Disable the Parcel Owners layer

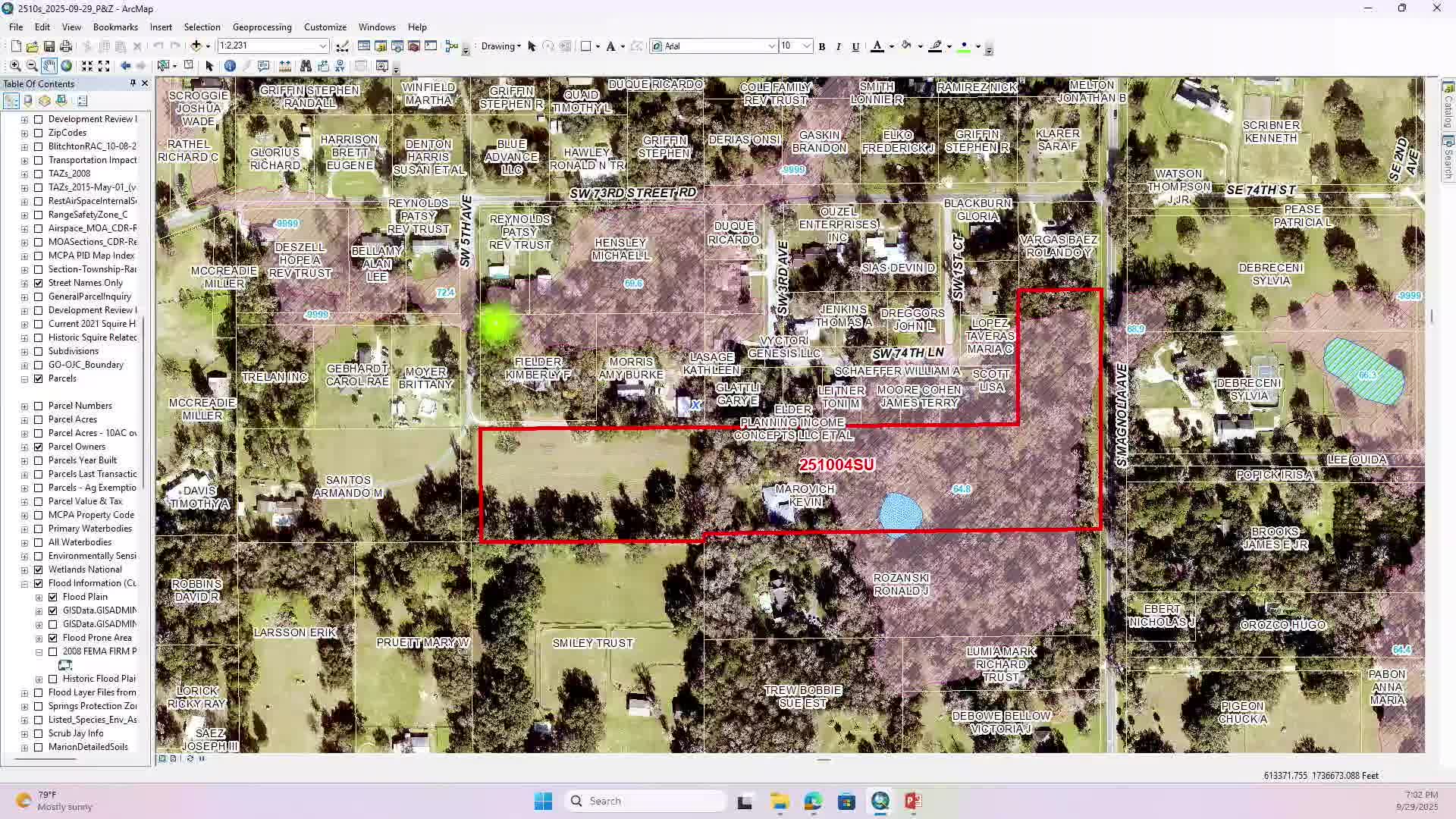[x=39, y=446]
